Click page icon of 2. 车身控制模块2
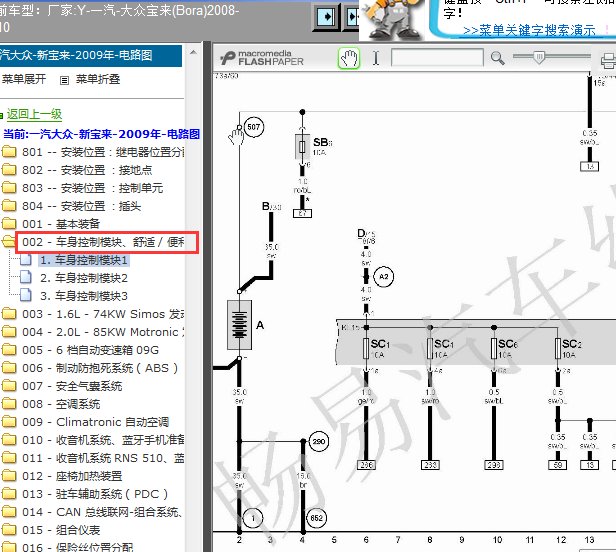 (26, 278)
